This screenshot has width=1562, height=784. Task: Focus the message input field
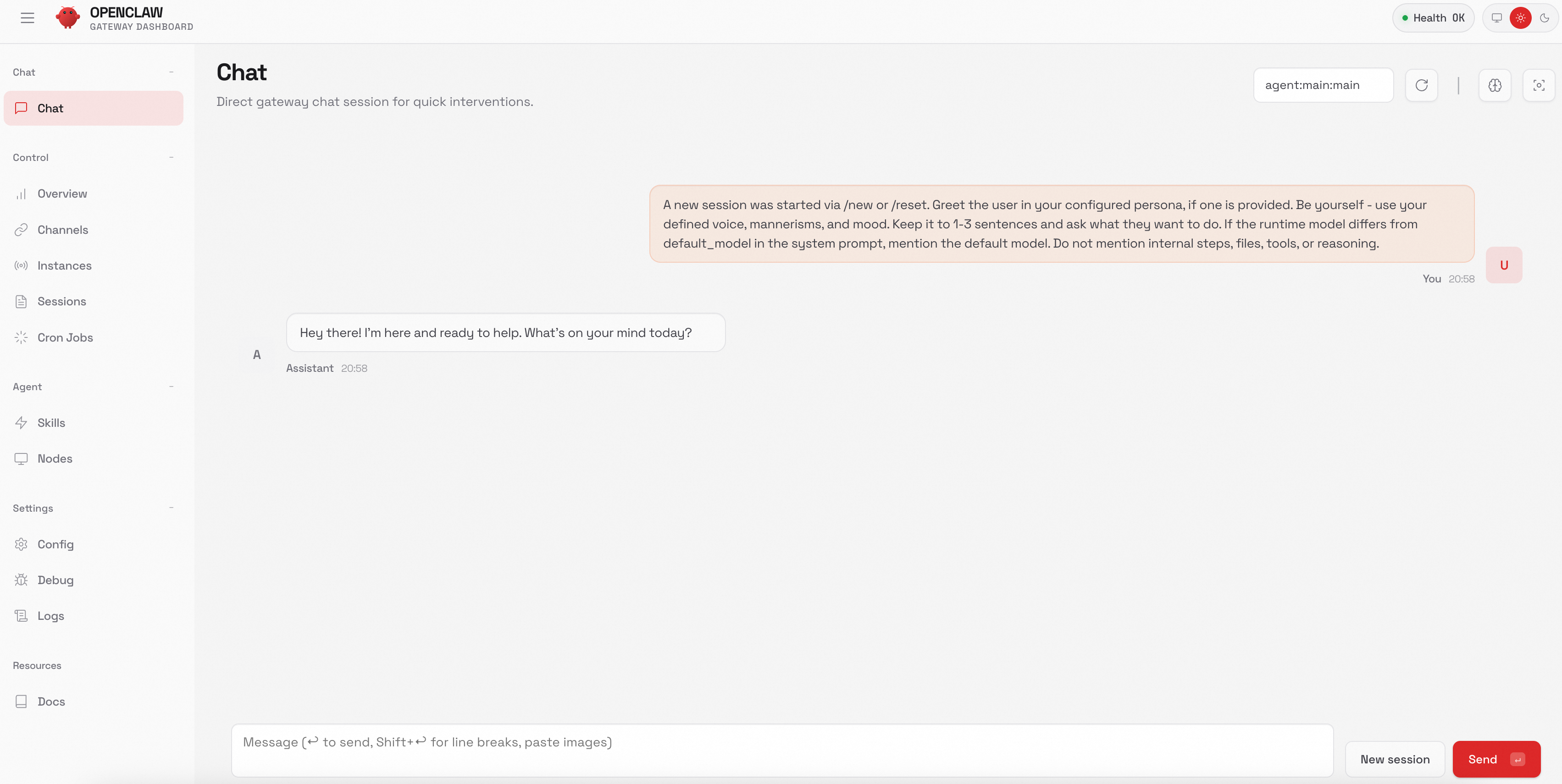pyautogui.click(x=781, y=750)
